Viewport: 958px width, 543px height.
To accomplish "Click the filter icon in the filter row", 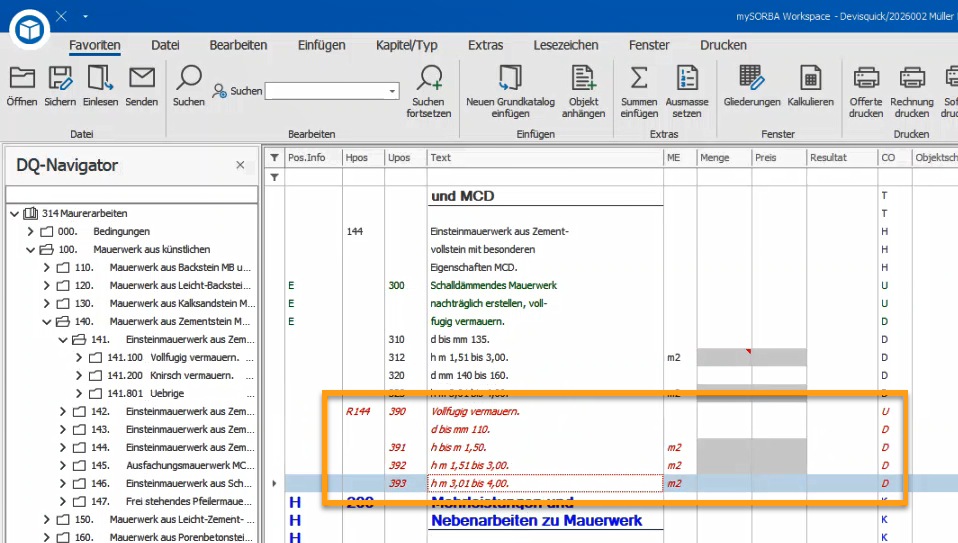I will tap(274, 177).
